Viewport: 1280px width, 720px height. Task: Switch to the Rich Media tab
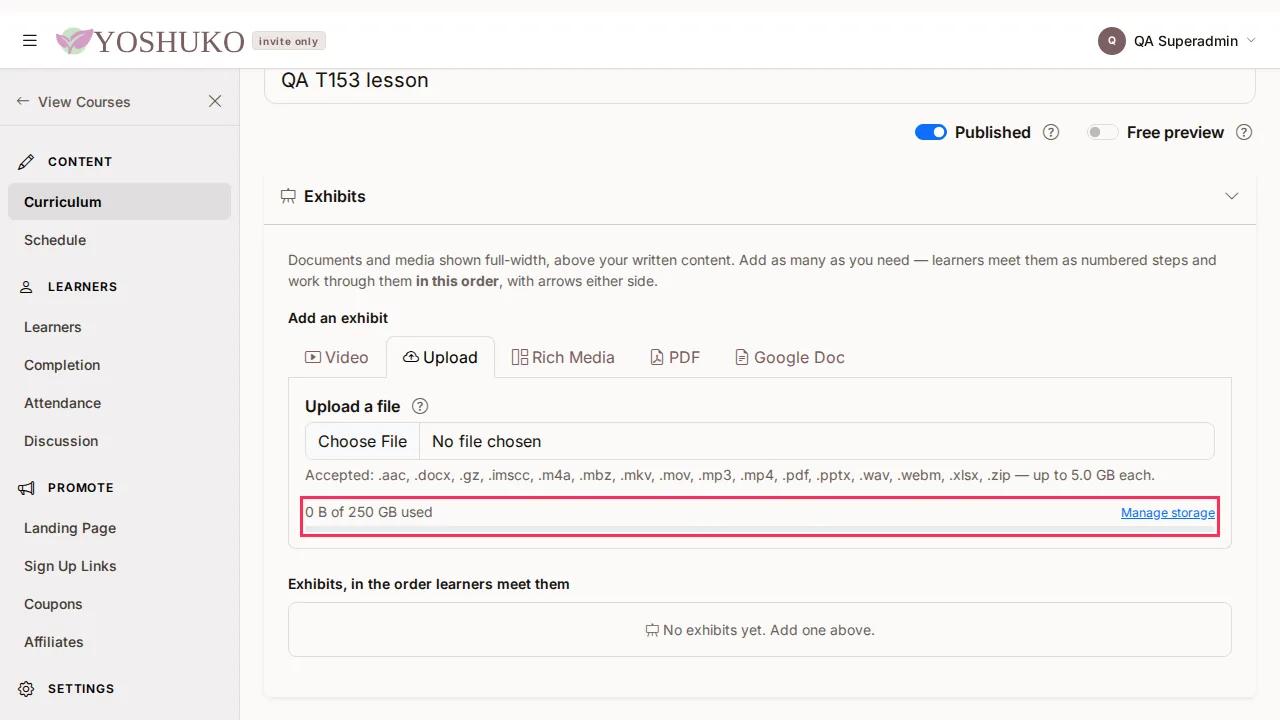coord(563,357)
